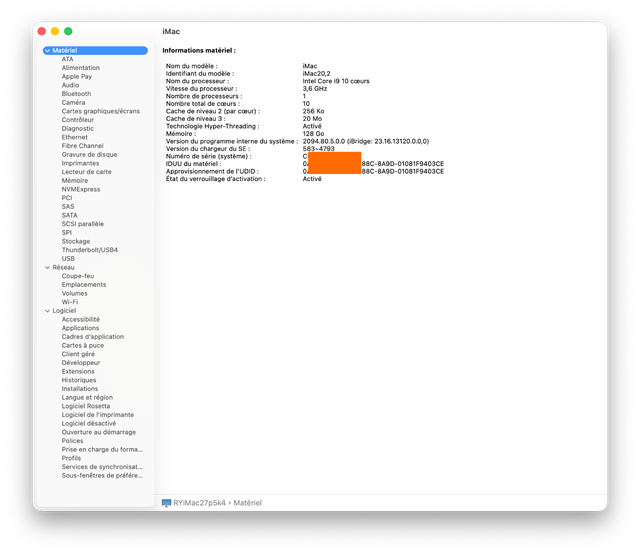
Task: Click the iMac20,2 model identifier value
Action: coord(316,74)
